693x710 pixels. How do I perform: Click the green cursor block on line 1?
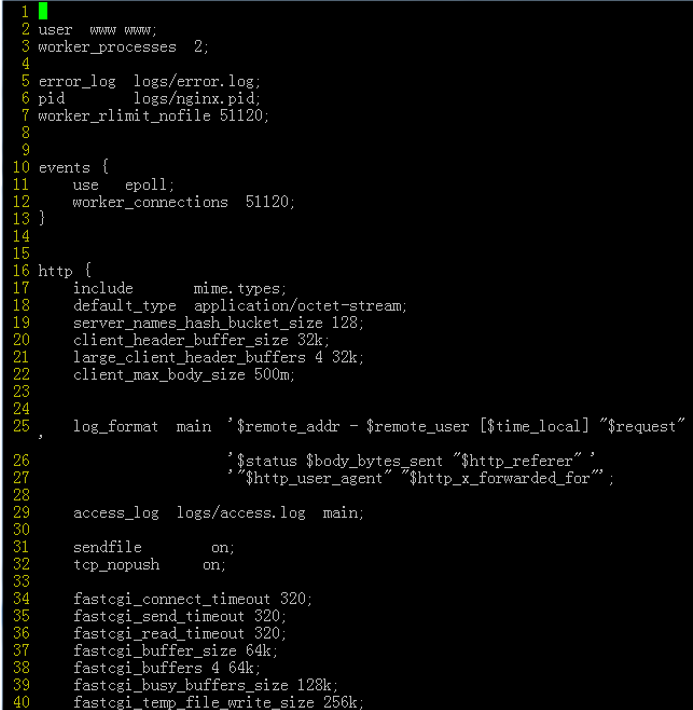(x=43, y=11)
